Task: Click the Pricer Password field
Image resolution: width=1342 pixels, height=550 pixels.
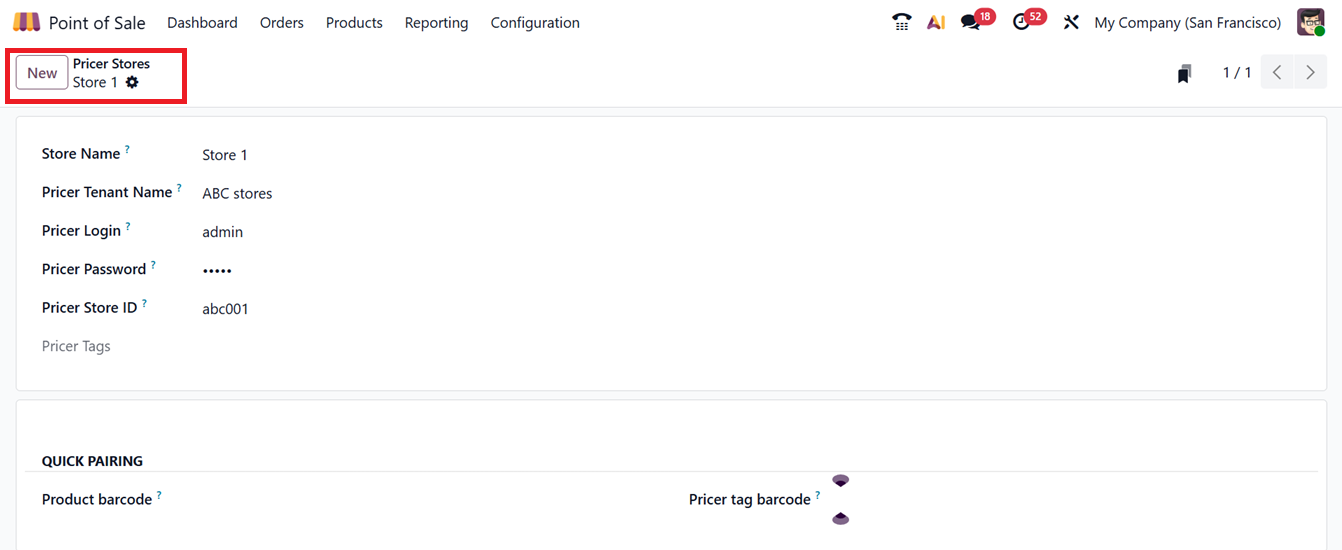Action: click(217, 270)
